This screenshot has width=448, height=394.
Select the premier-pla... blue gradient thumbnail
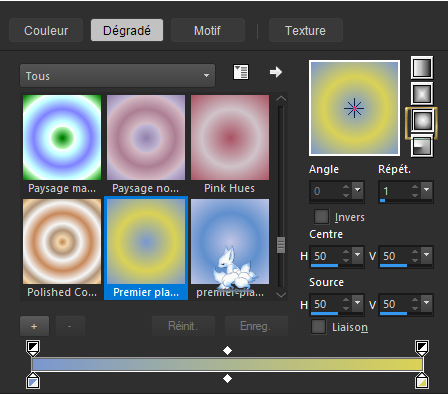[x=230, y=241]
